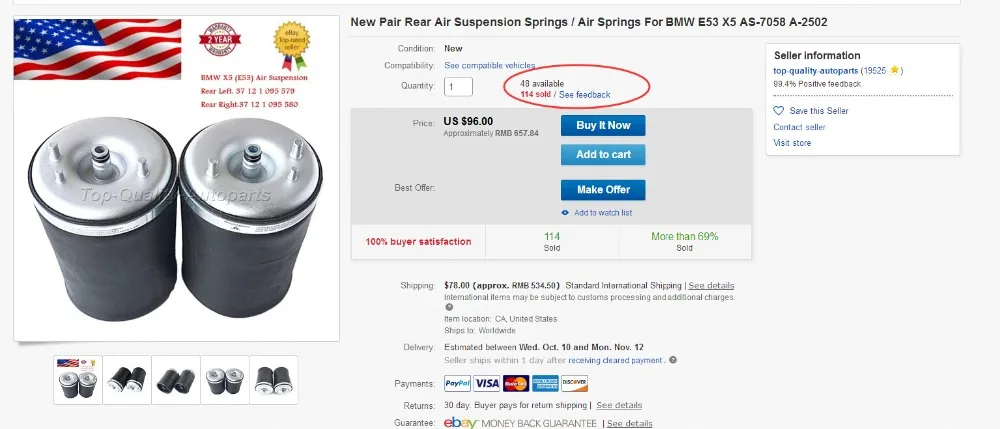Click the MasterCard payment icon

click(516, 383)
